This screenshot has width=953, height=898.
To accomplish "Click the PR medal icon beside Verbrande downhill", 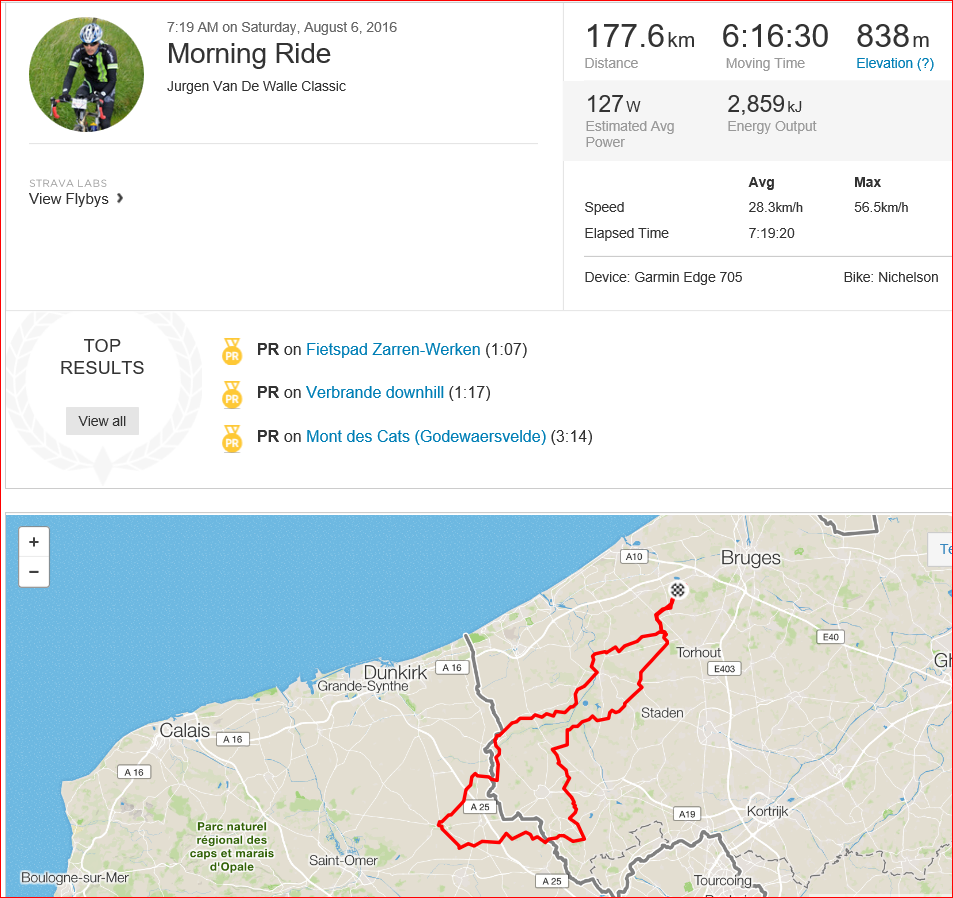I will click(x=232, y=394).
